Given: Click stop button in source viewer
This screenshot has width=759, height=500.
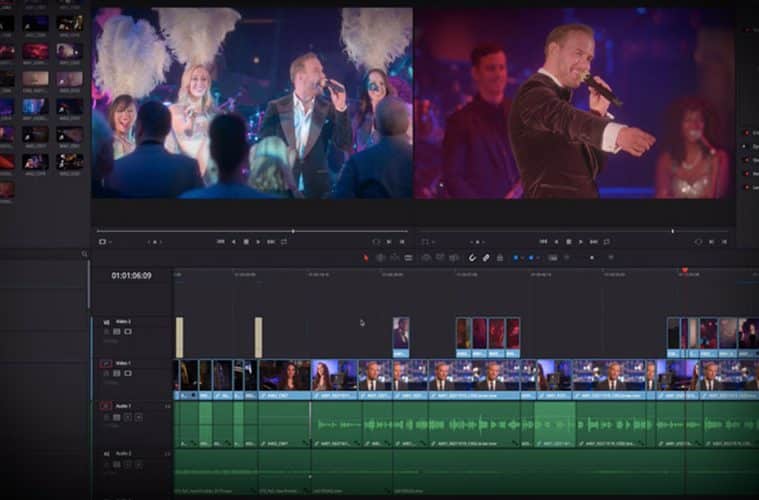Looking at the screenshot, I should point(246,241).
